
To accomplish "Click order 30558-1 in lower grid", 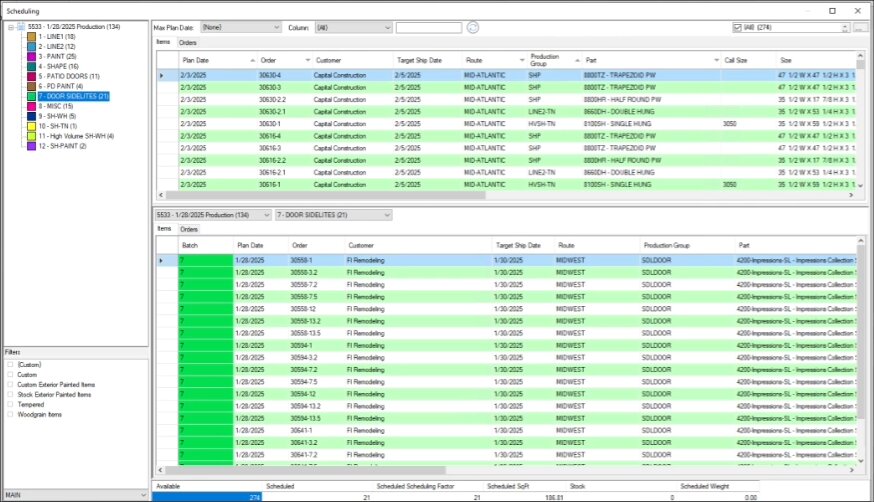I will pyautogui.click(x=301, y=260).
